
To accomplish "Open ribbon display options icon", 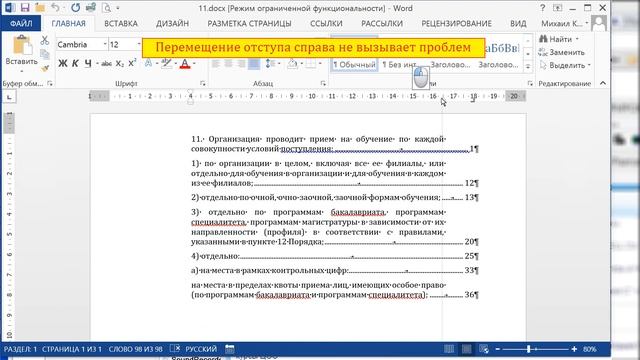I will tap(558, 8).
